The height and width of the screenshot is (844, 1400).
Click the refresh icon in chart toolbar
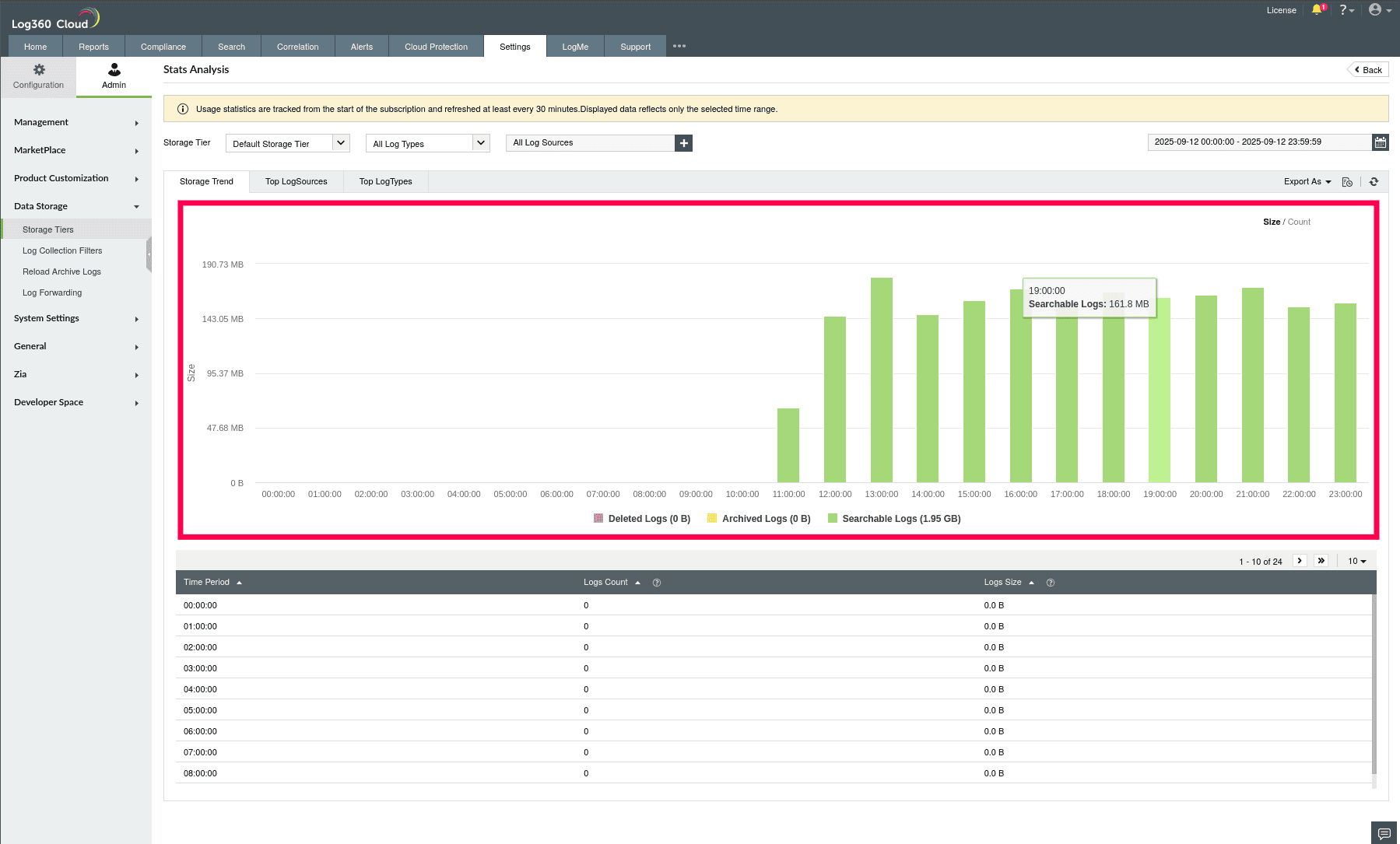(x=1374, y=182)
